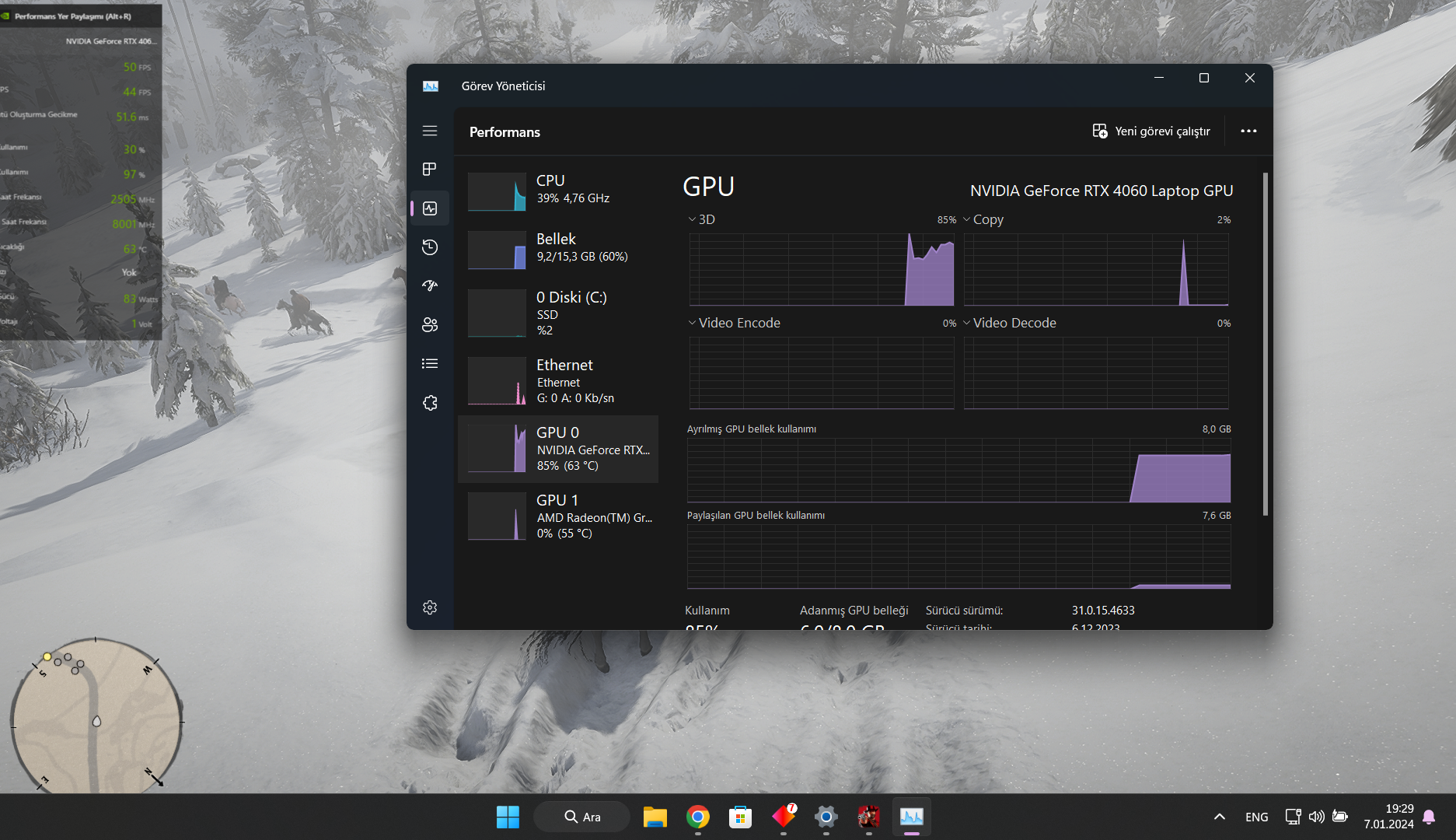Viewport: 1456px width, 840px height.
Task: Click the GPU panel vertical scrollbar
Action: click(1266, 344)
